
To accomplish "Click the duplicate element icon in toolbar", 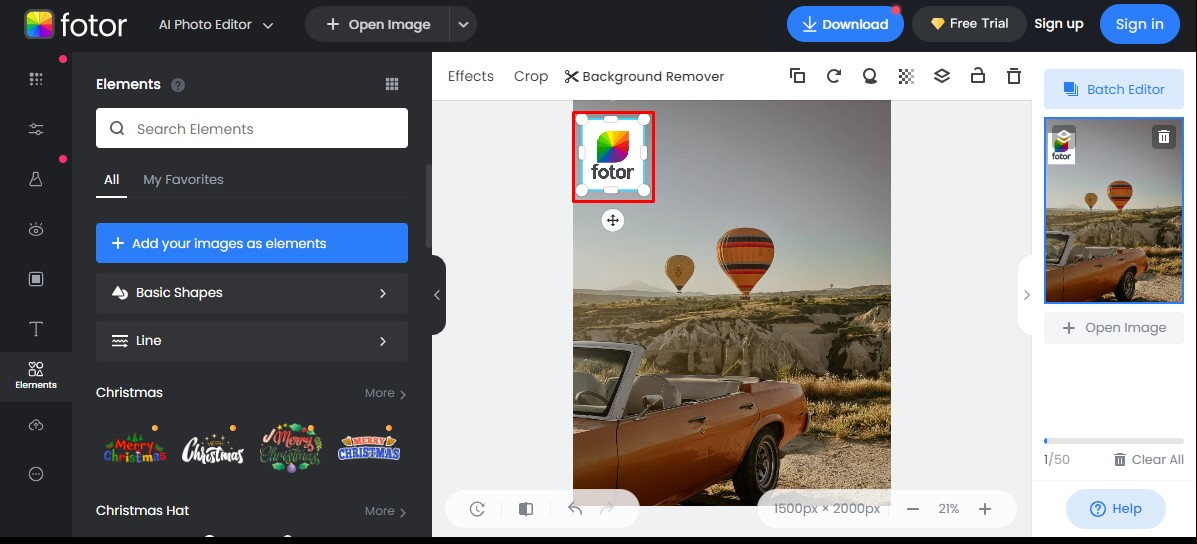I will tap(797, 76).
